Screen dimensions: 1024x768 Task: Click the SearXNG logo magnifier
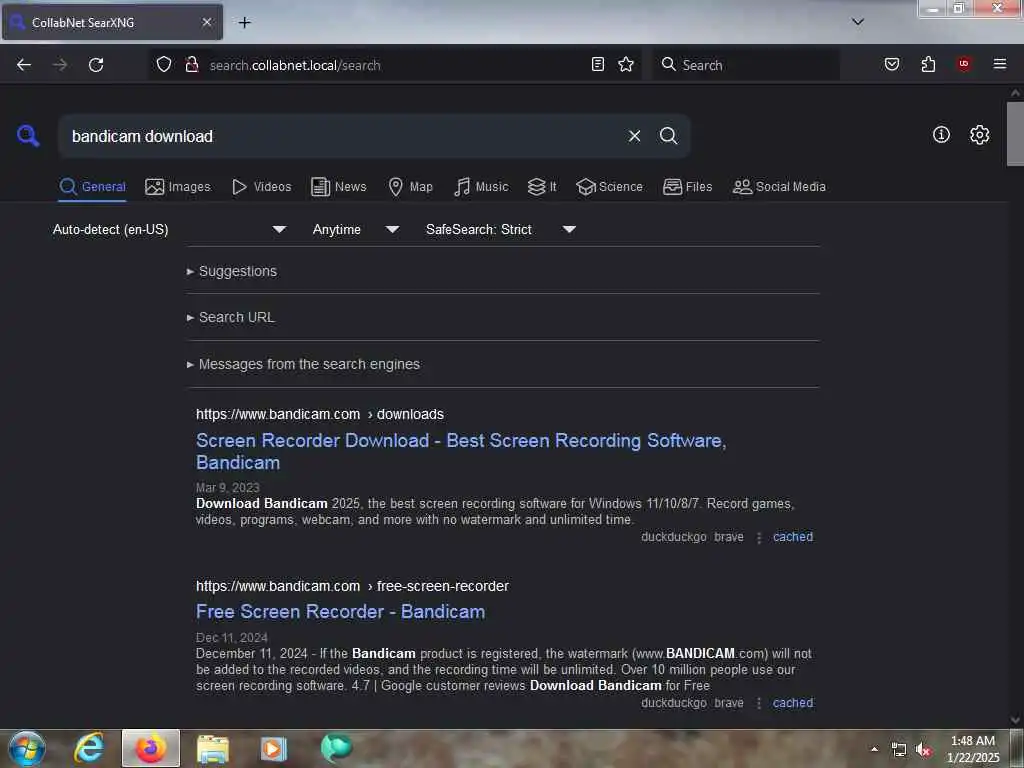(x=28, y=136)
